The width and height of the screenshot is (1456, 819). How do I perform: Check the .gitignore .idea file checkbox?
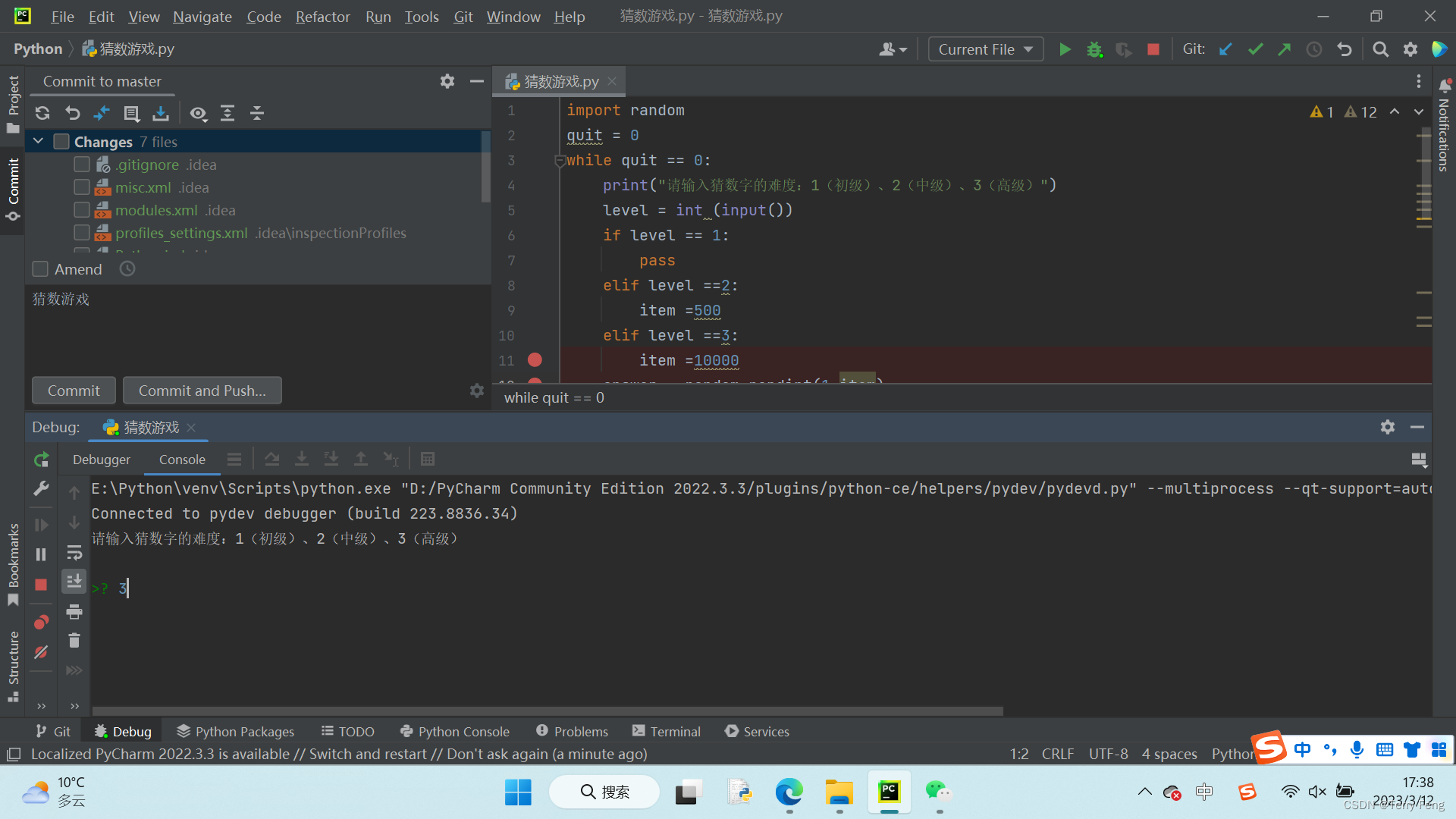(x=81, y=165)
